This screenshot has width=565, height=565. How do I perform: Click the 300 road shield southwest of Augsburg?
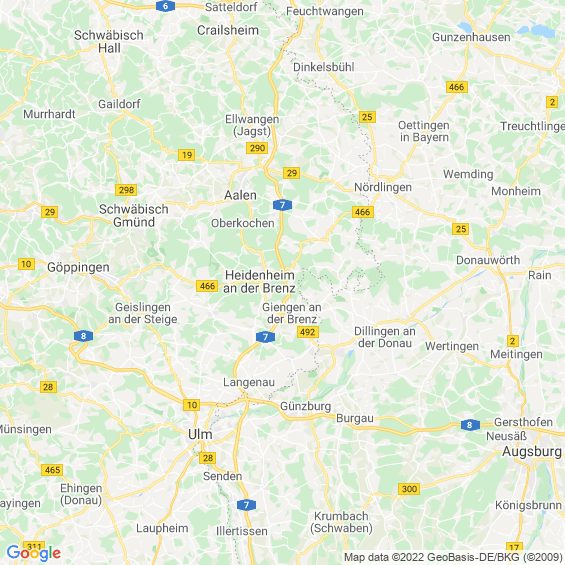pyautogui.click(x=409, y=489)
